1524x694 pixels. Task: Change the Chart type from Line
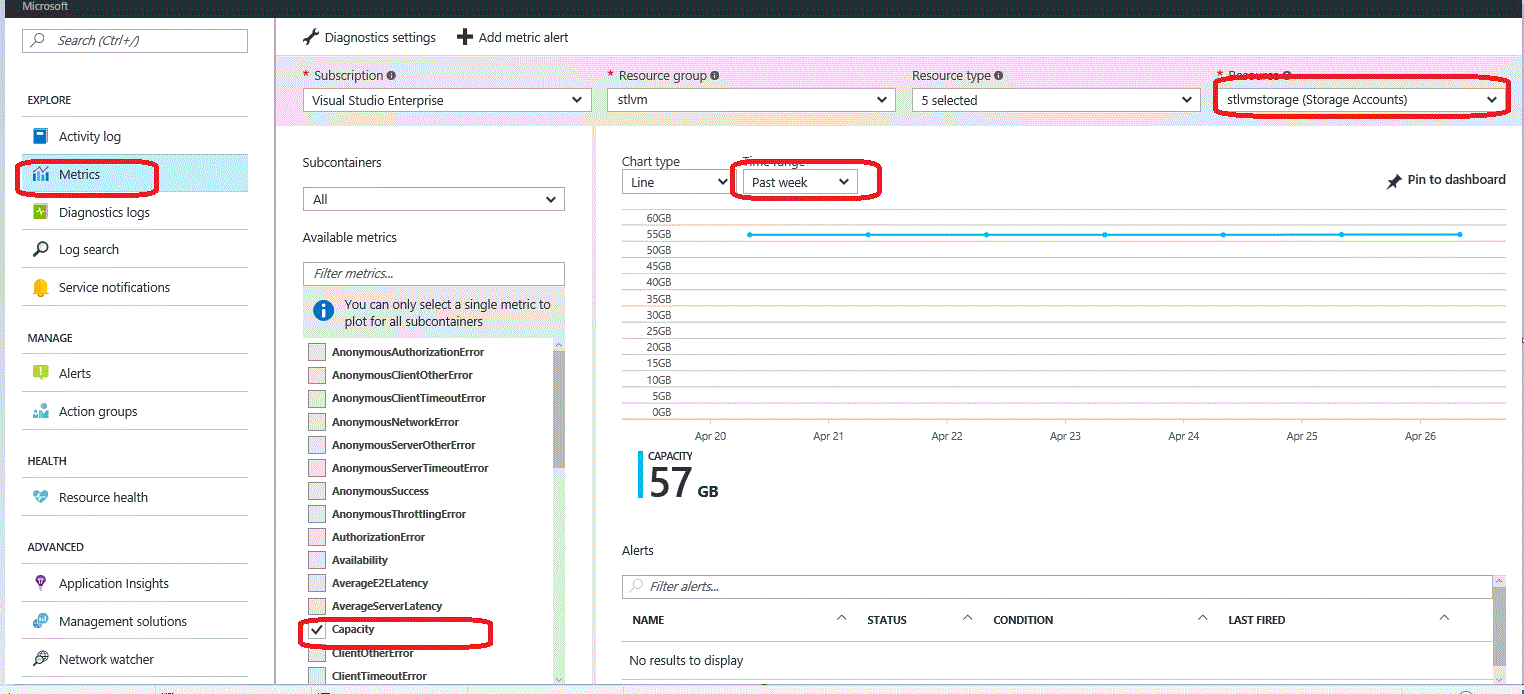pos(676,181)
